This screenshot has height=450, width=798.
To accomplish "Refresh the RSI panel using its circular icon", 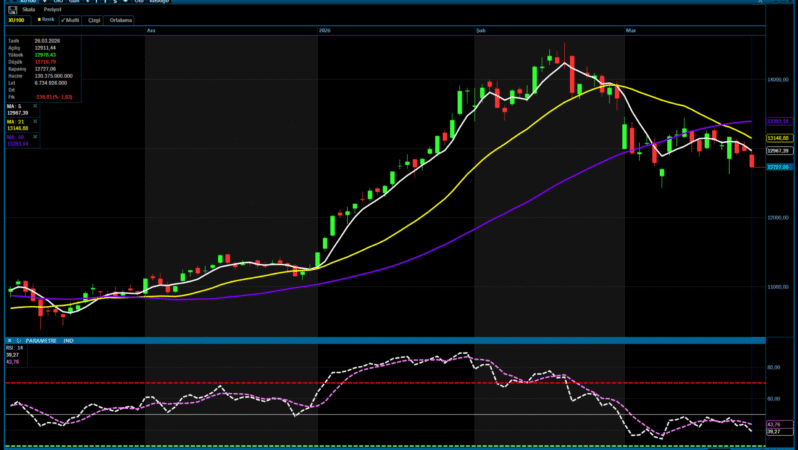I will (x=18, y=340).
